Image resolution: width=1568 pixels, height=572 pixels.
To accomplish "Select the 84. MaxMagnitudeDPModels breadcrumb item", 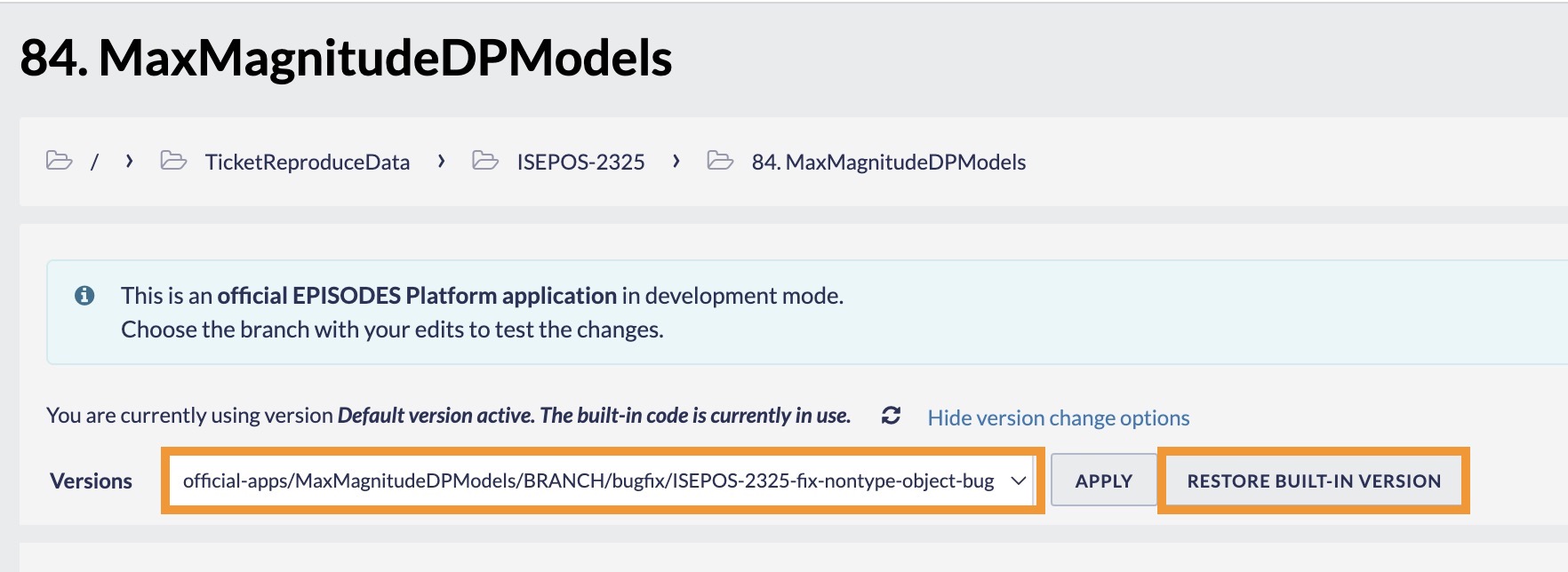I will coord(888,163).
